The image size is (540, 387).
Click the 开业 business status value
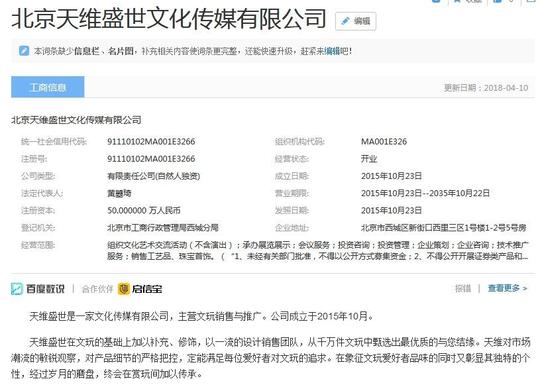(x=369, y=159)
